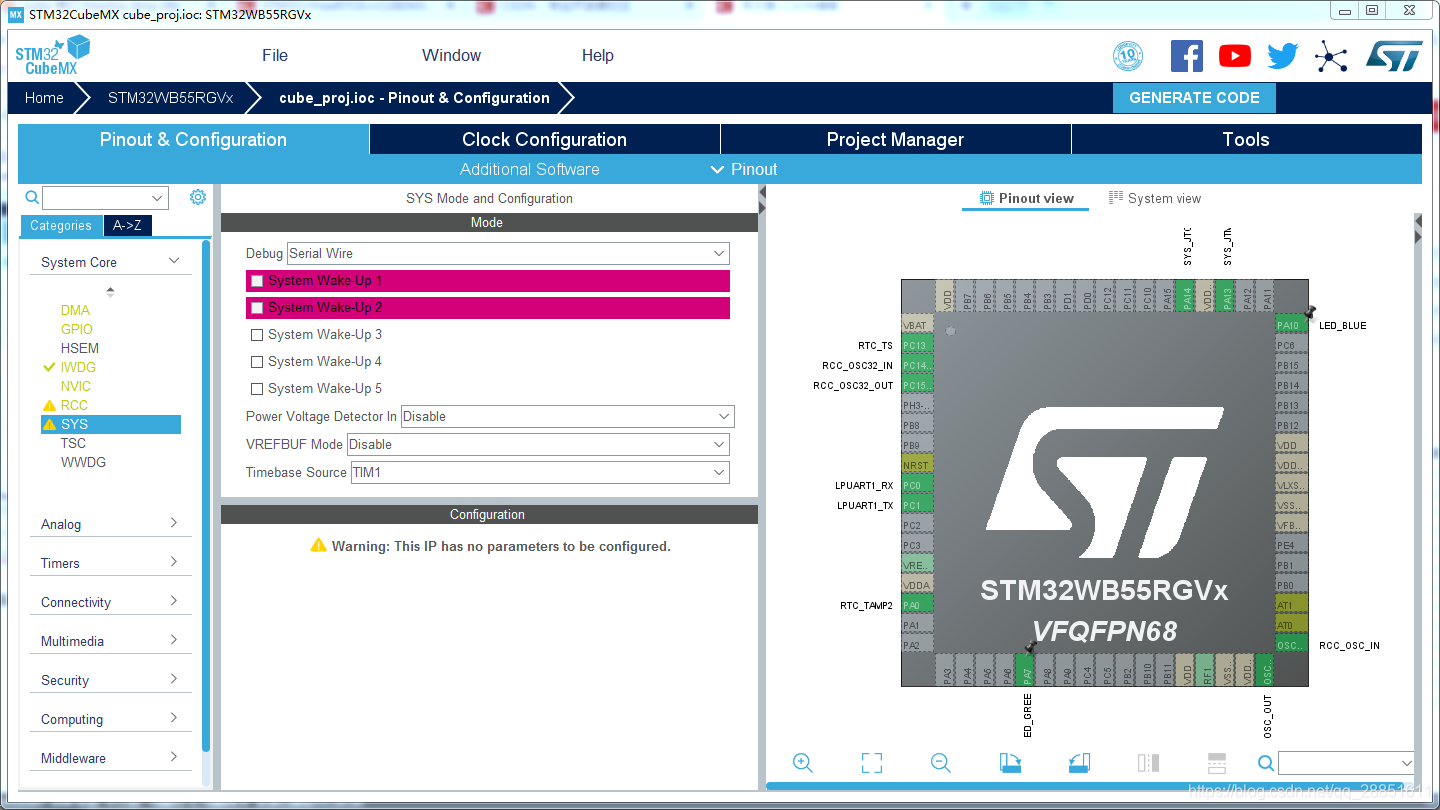Select GPIO in System Core list
Screen dimensions: 1440x810
coord(76,329)
